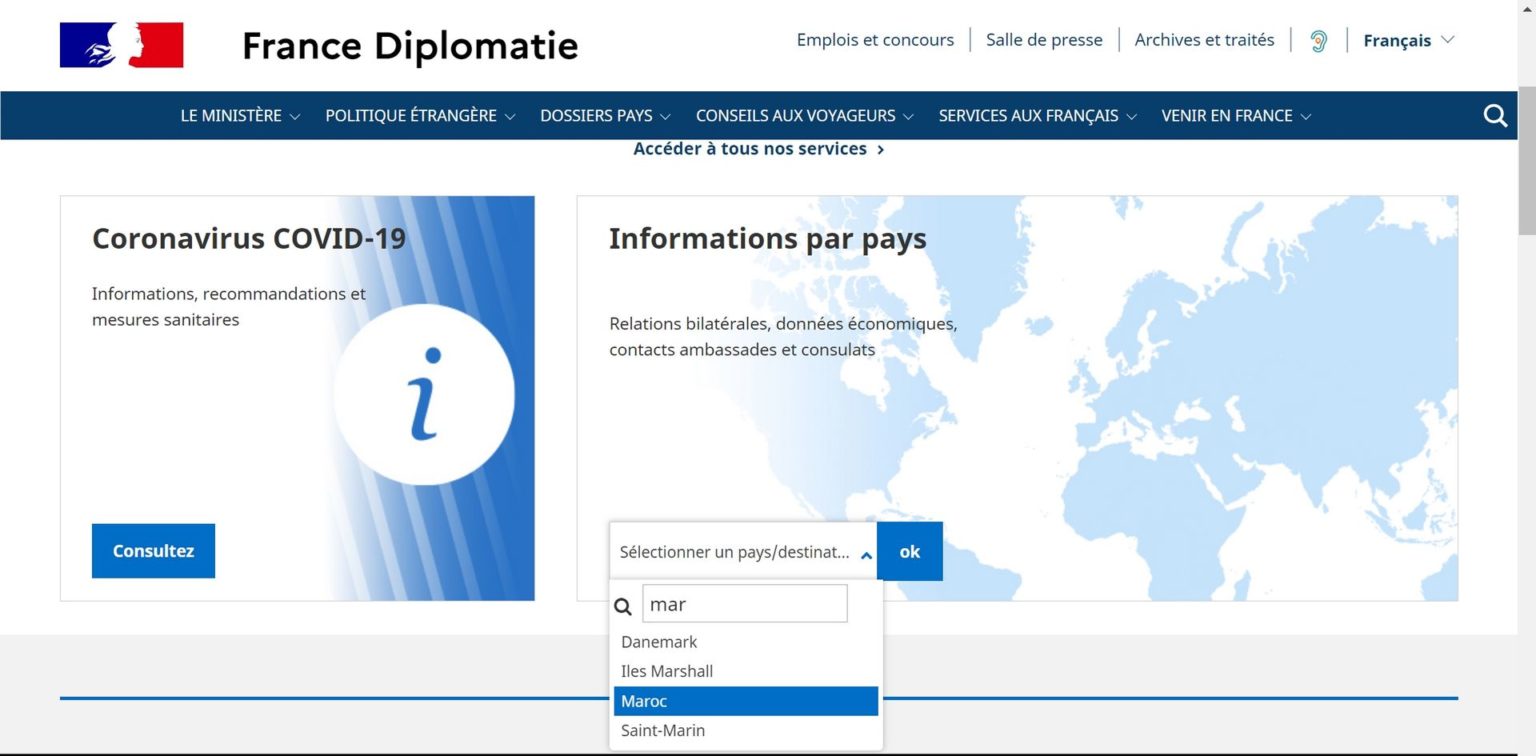
Task: Expand VENIR EN FRANCE menu
Action: pos(1236,116)
